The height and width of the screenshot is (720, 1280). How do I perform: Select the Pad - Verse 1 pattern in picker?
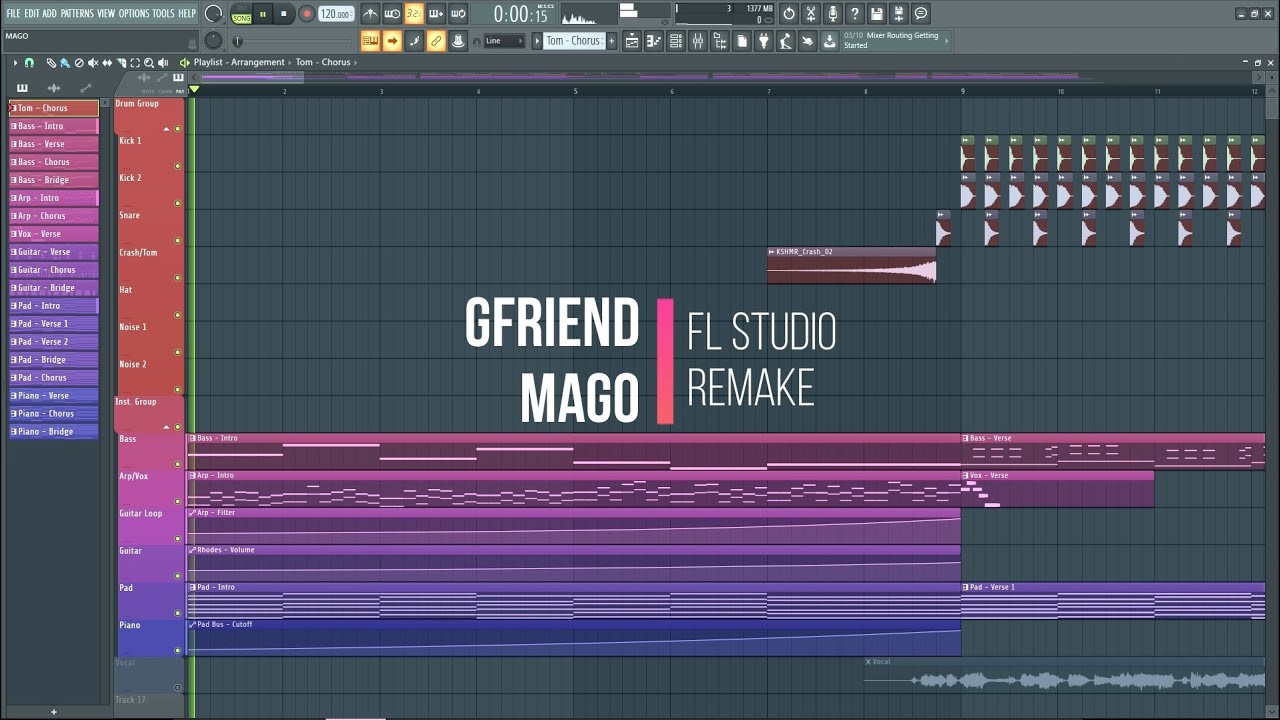click(54, 324)
